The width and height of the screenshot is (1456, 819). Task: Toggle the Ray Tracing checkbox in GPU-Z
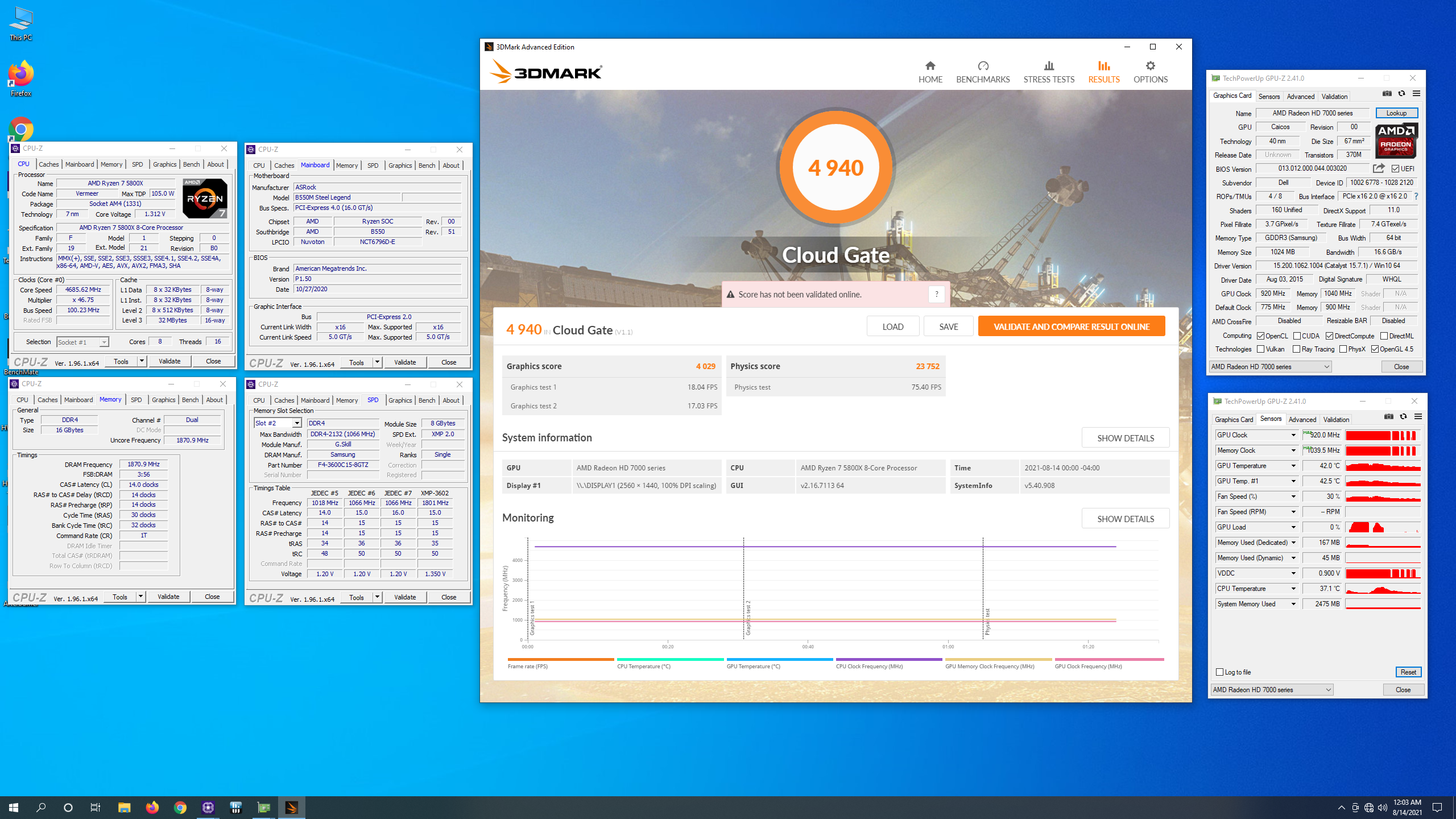tap(1296, 349)
